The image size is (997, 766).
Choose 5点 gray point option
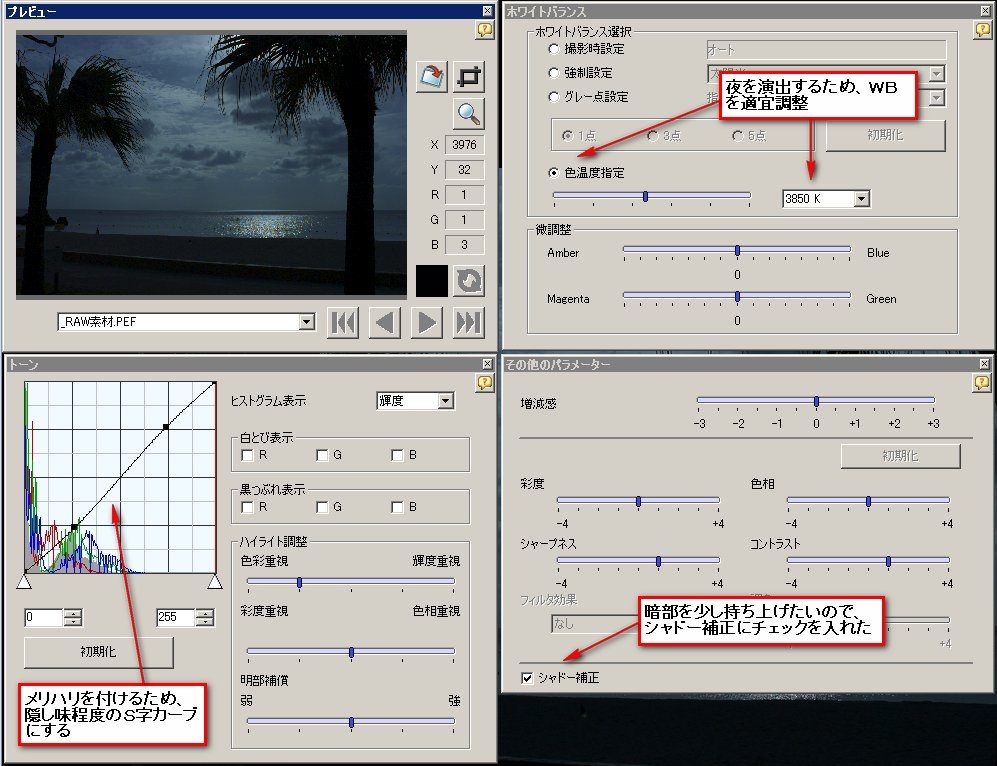tap(738, 135)
